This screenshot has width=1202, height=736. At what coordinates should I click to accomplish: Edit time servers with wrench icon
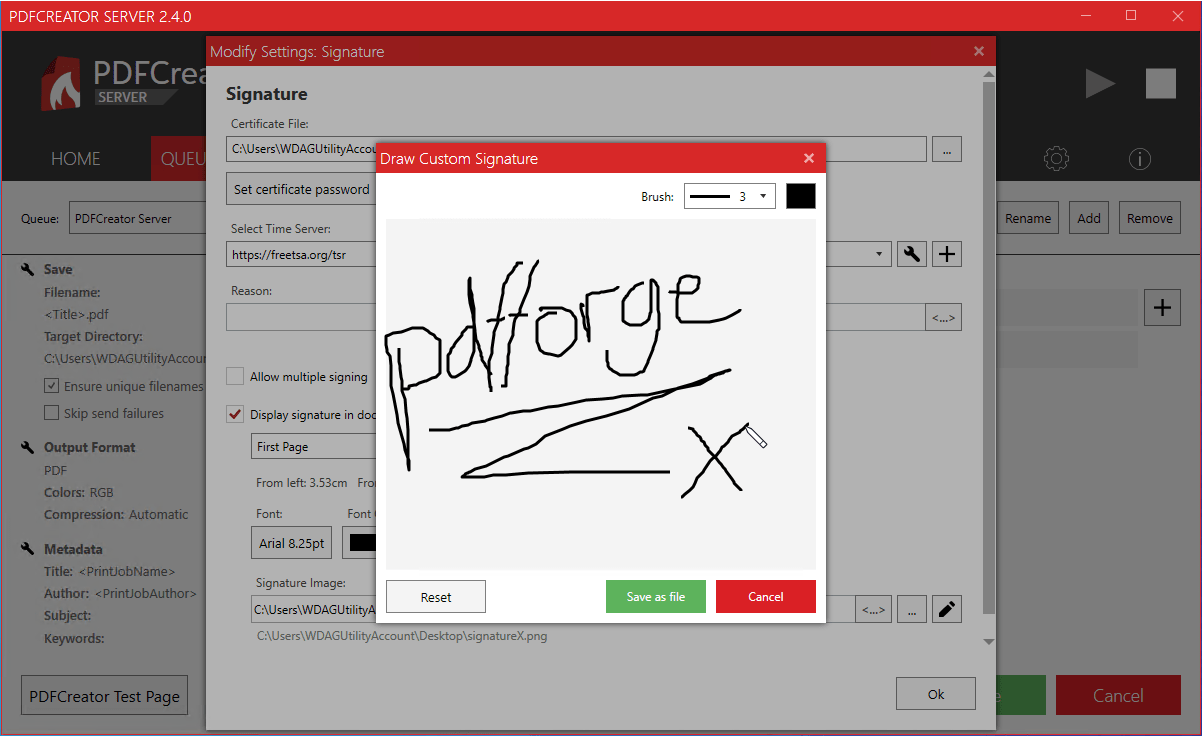pyautogui.click(x=911, y=254)
